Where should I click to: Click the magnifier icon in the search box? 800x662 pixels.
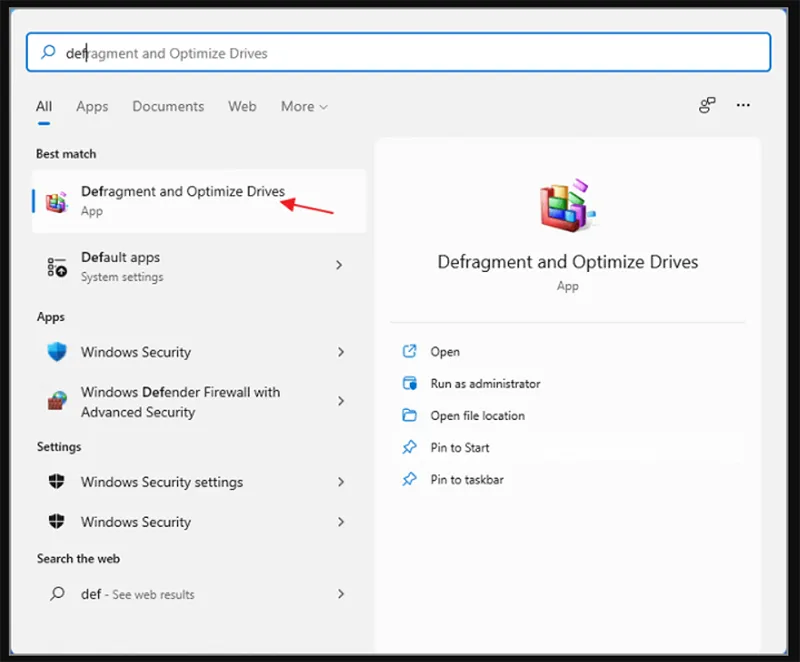click(x=48, y=52)
